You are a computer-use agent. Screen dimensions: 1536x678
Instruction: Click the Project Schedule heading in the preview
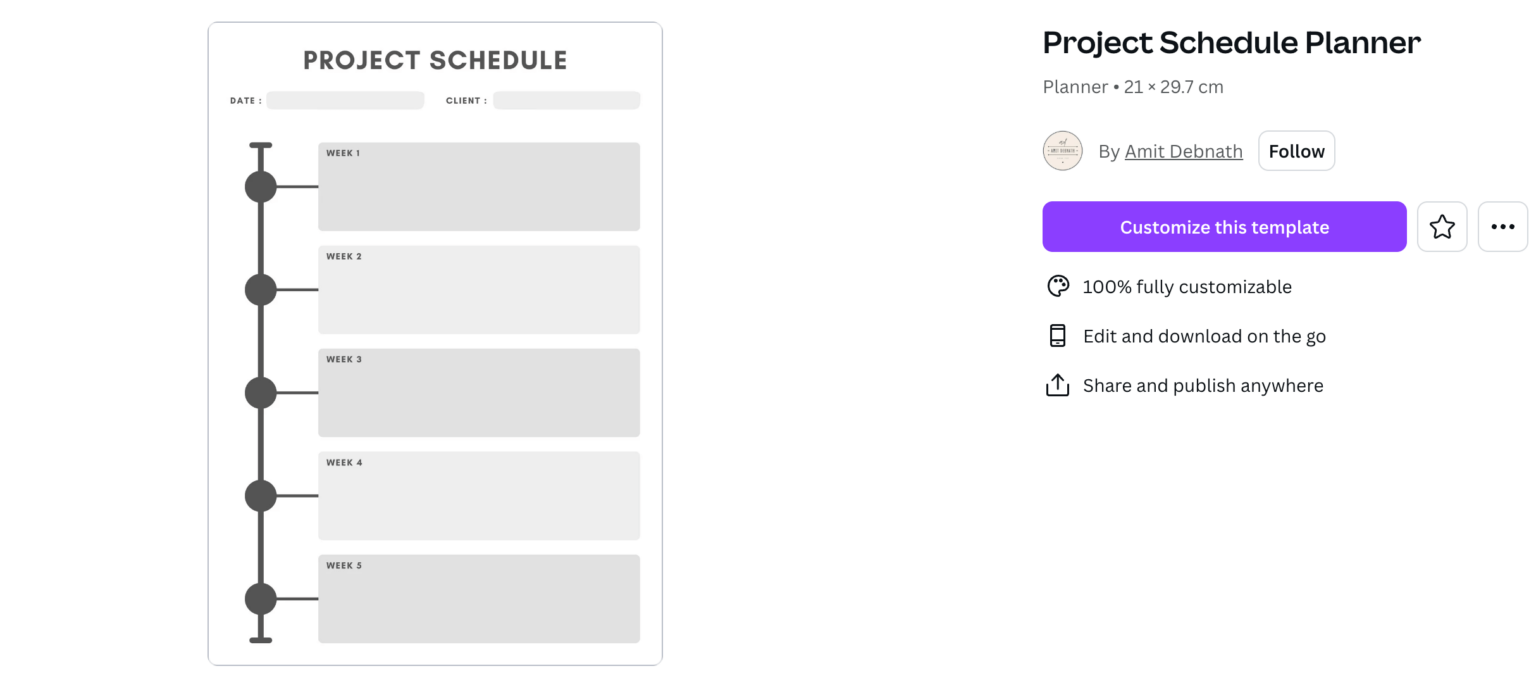coord(435,60)
